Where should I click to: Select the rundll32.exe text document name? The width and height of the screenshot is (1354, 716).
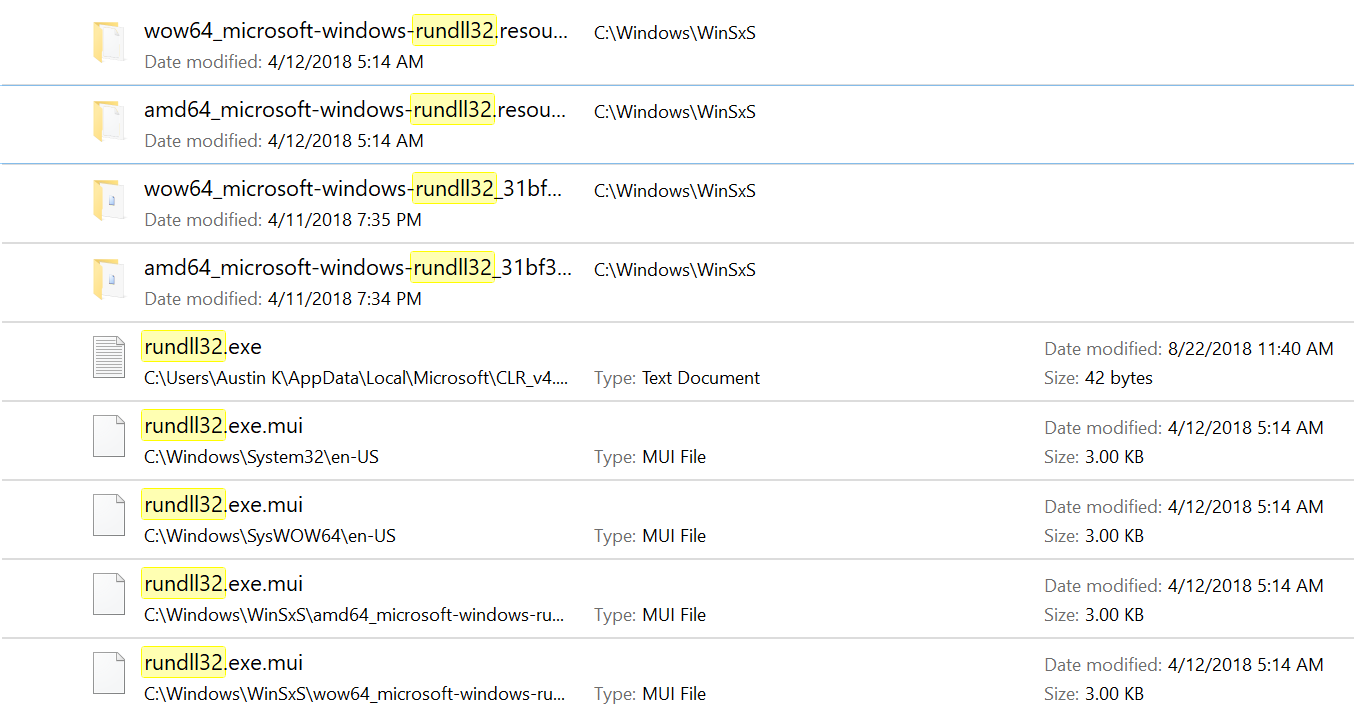203,347
